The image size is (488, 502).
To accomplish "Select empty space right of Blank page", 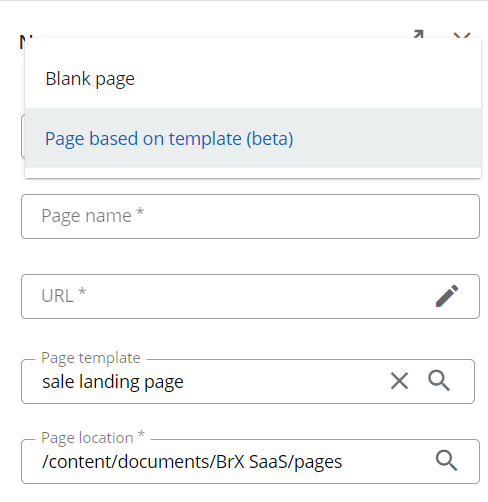I will tap(307, 79).
